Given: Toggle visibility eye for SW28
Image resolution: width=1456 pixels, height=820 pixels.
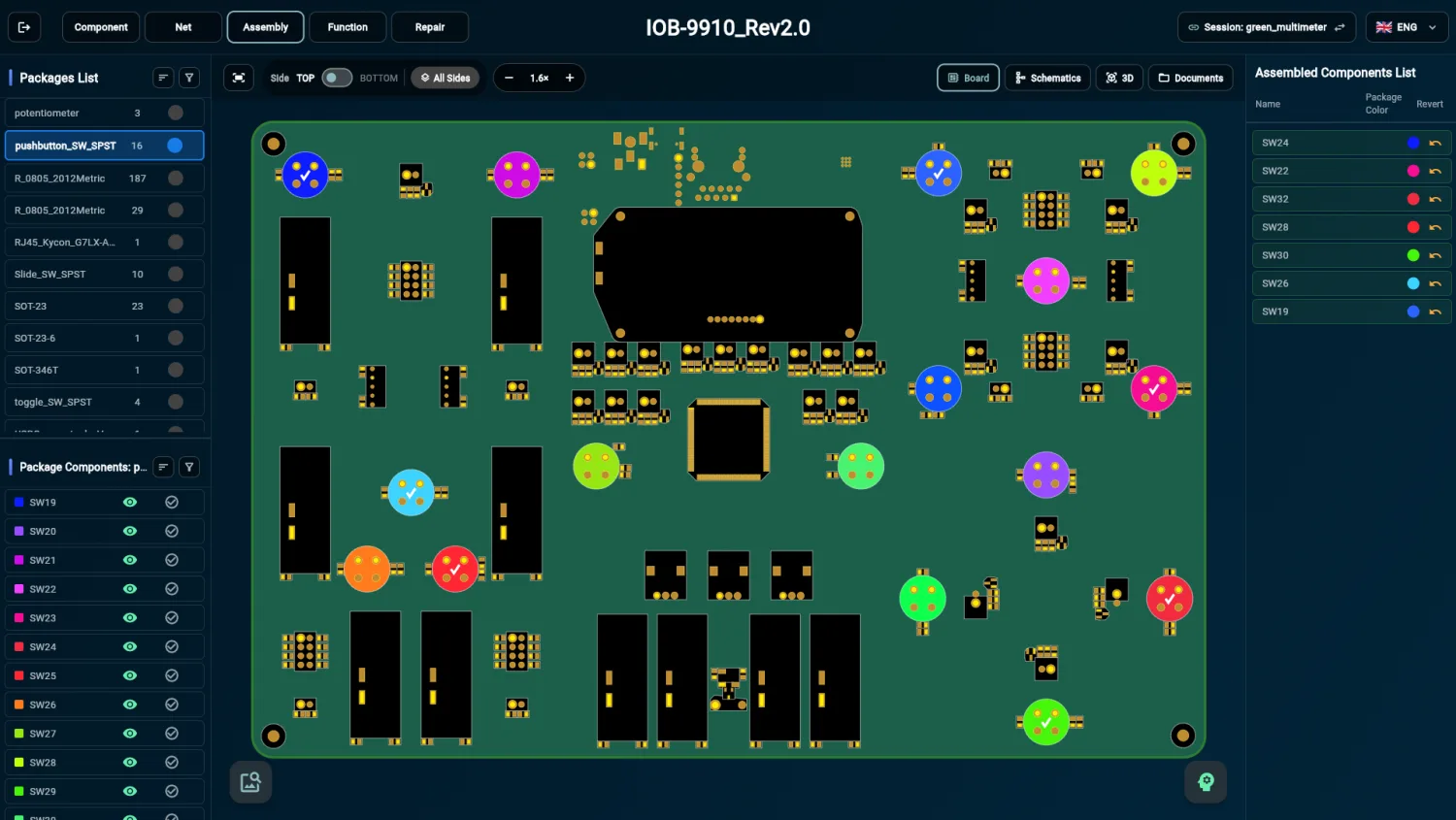Looking at the screenshot, I should pos(130,762).
